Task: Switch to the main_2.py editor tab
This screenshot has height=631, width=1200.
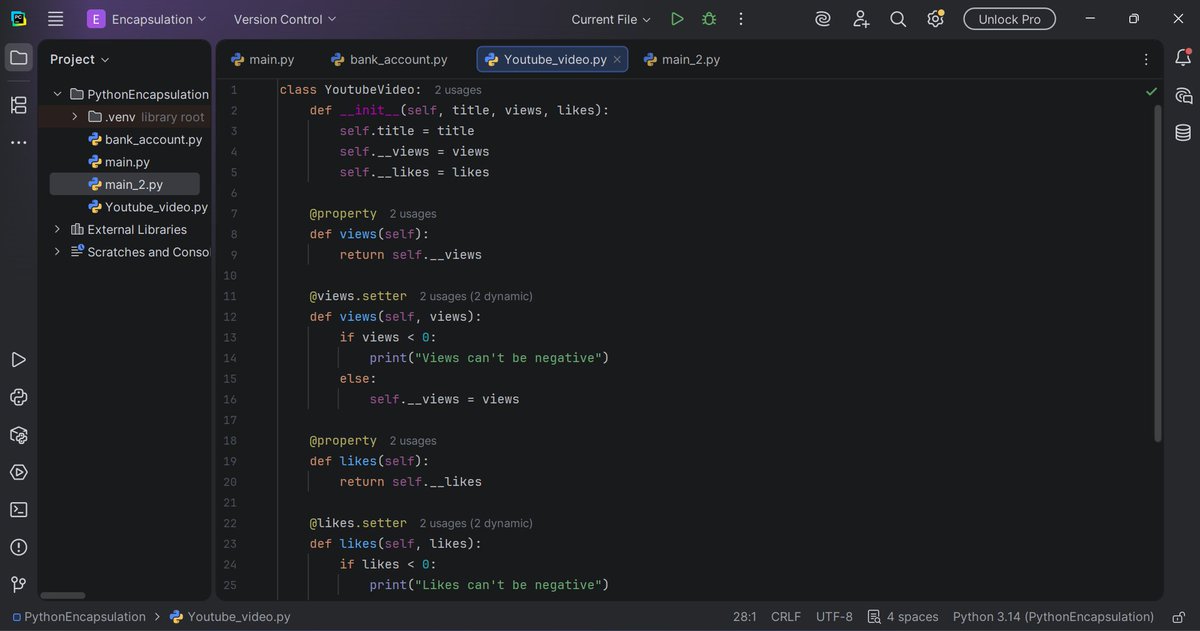Action: click(681, 59)
